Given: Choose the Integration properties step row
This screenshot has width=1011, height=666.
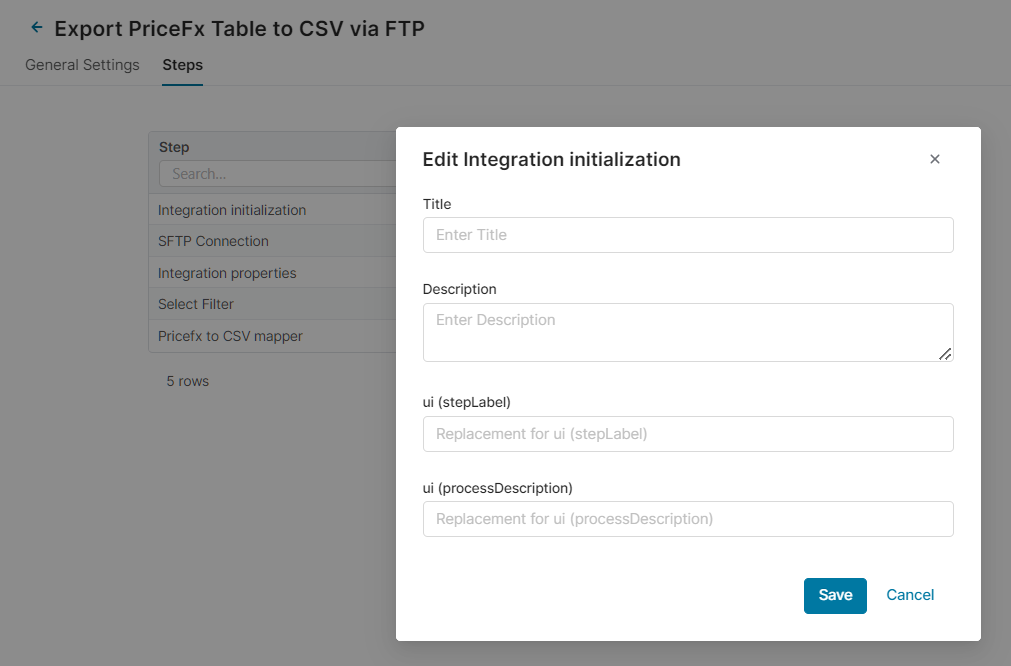Looking at the screenshot, I should point(227,273).
